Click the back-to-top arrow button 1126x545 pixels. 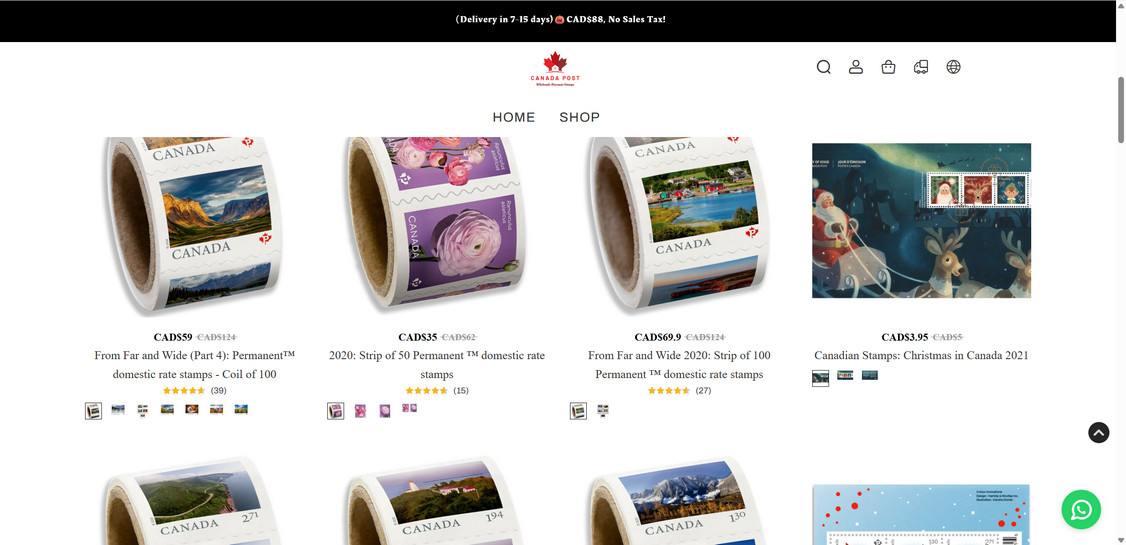1098,432
